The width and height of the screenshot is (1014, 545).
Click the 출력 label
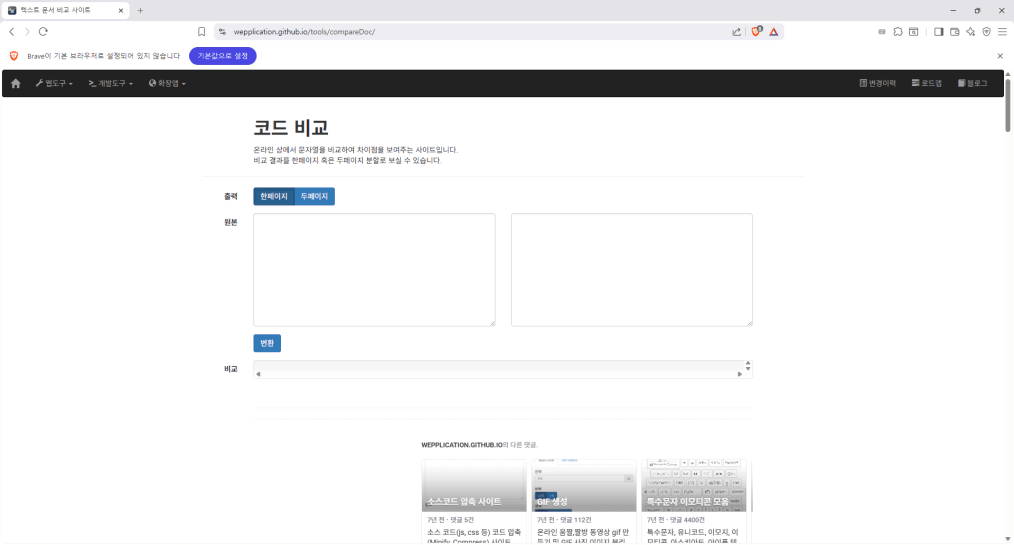click(231, 197)
